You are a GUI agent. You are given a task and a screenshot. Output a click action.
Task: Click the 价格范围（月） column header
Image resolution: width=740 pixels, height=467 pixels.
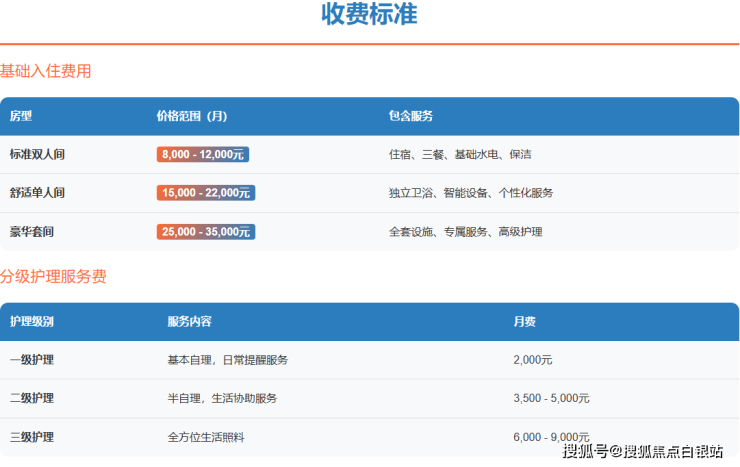point(192,116)
